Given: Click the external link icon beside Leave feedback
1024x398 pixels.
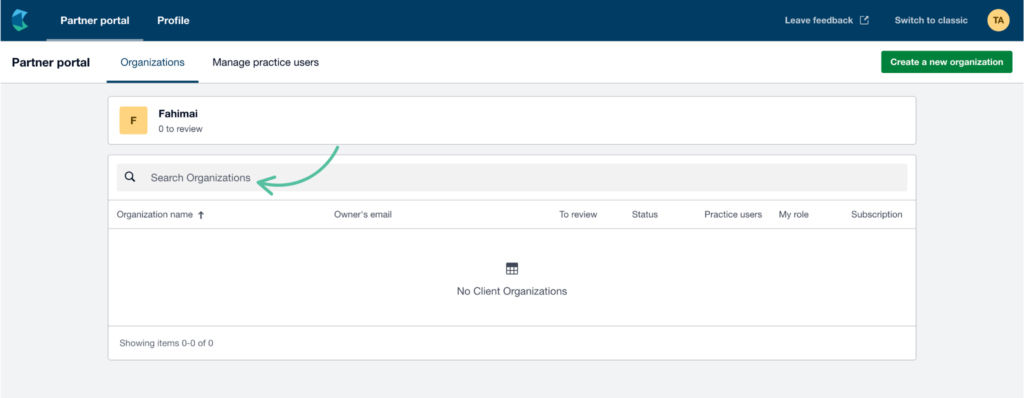Looking at the screenshot, I should (x=864, y=20).
